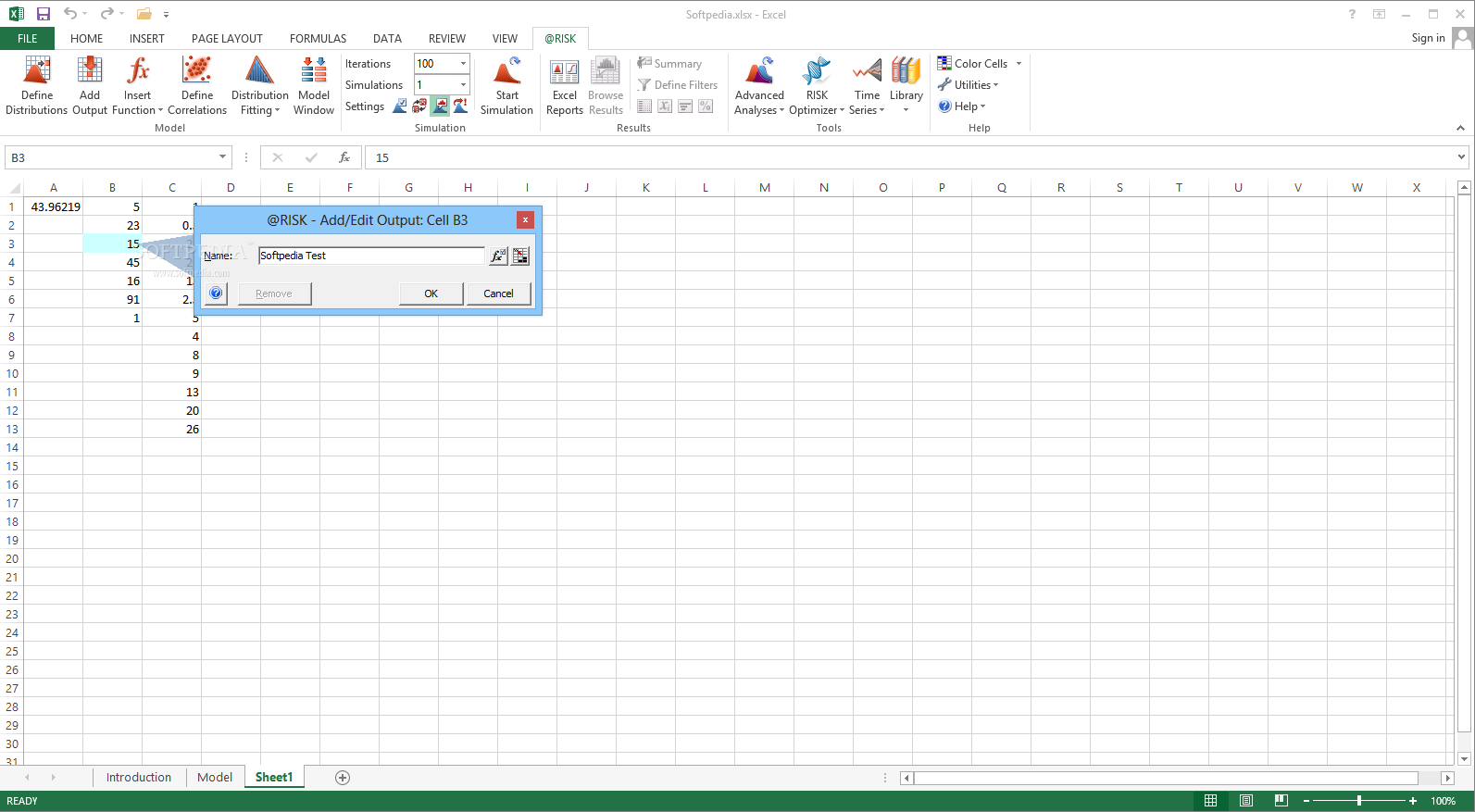Click OK in the Add/Edit Output dialog

click(431, 294)
